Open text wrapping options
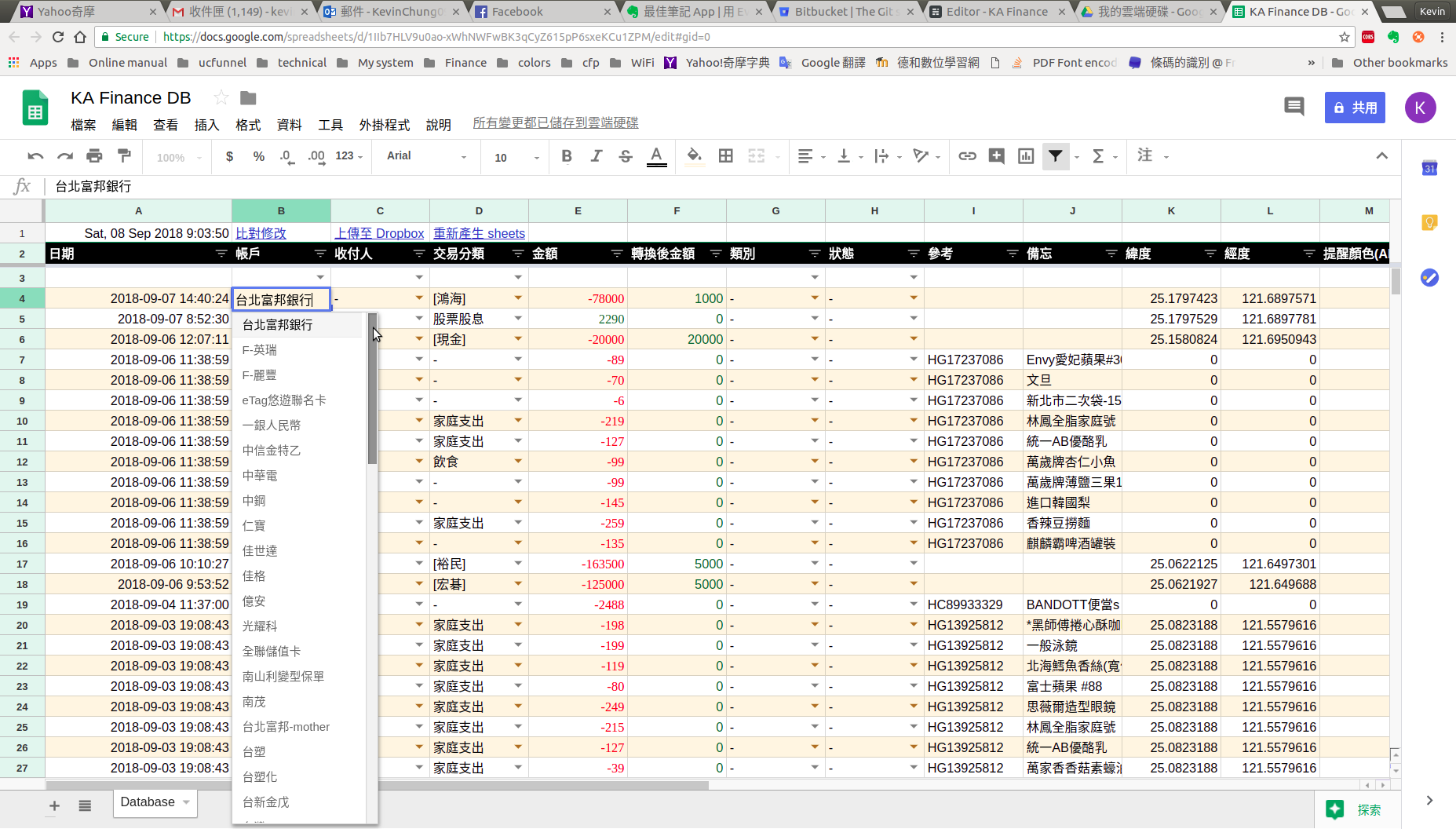The image size is (1456, 829). tap(888, 156)
